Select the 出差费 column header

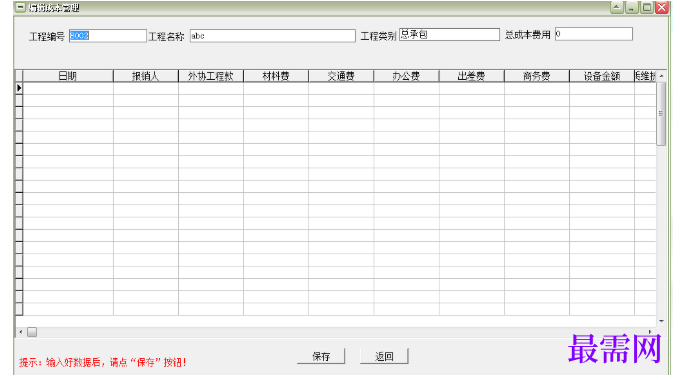coord(471,76)
